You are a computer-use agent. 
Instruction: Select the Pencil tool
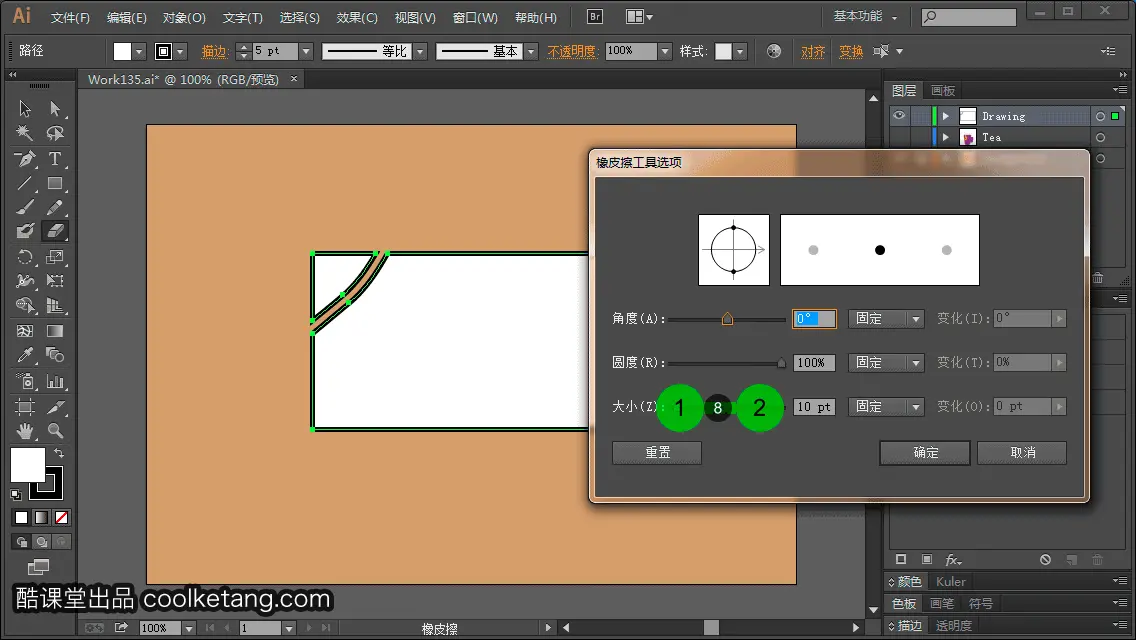(x=55, y=208)
